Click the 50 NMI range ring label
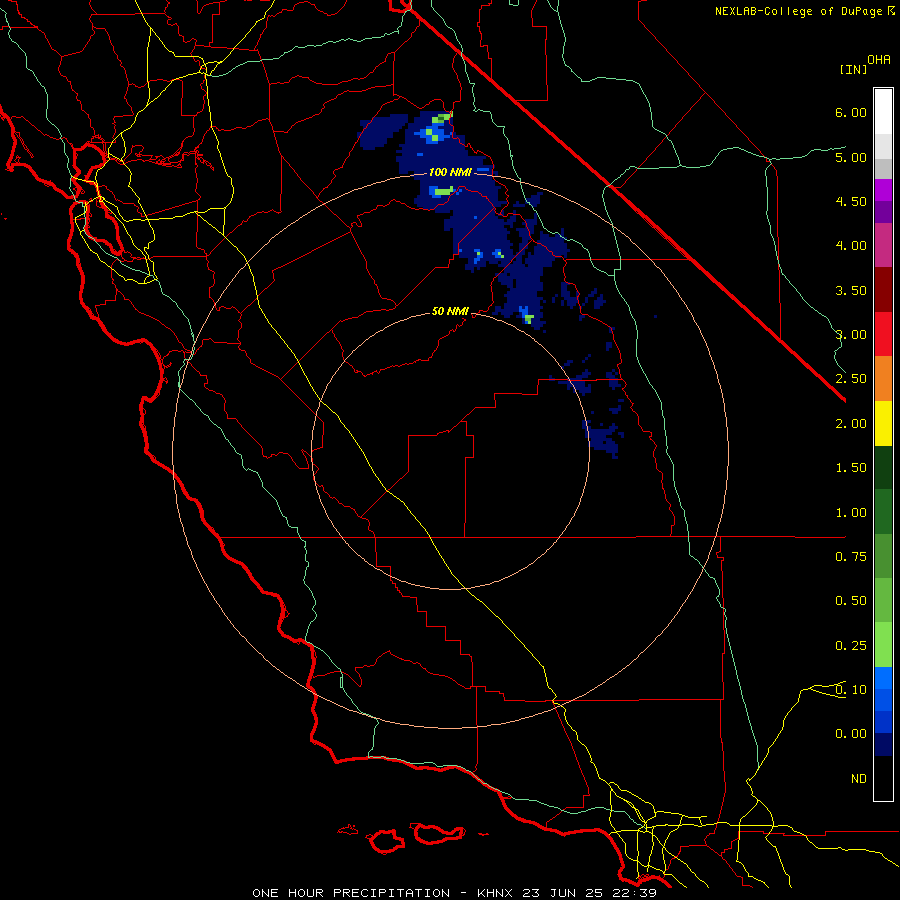Screen dimensions: 900x900 [450, 311]
